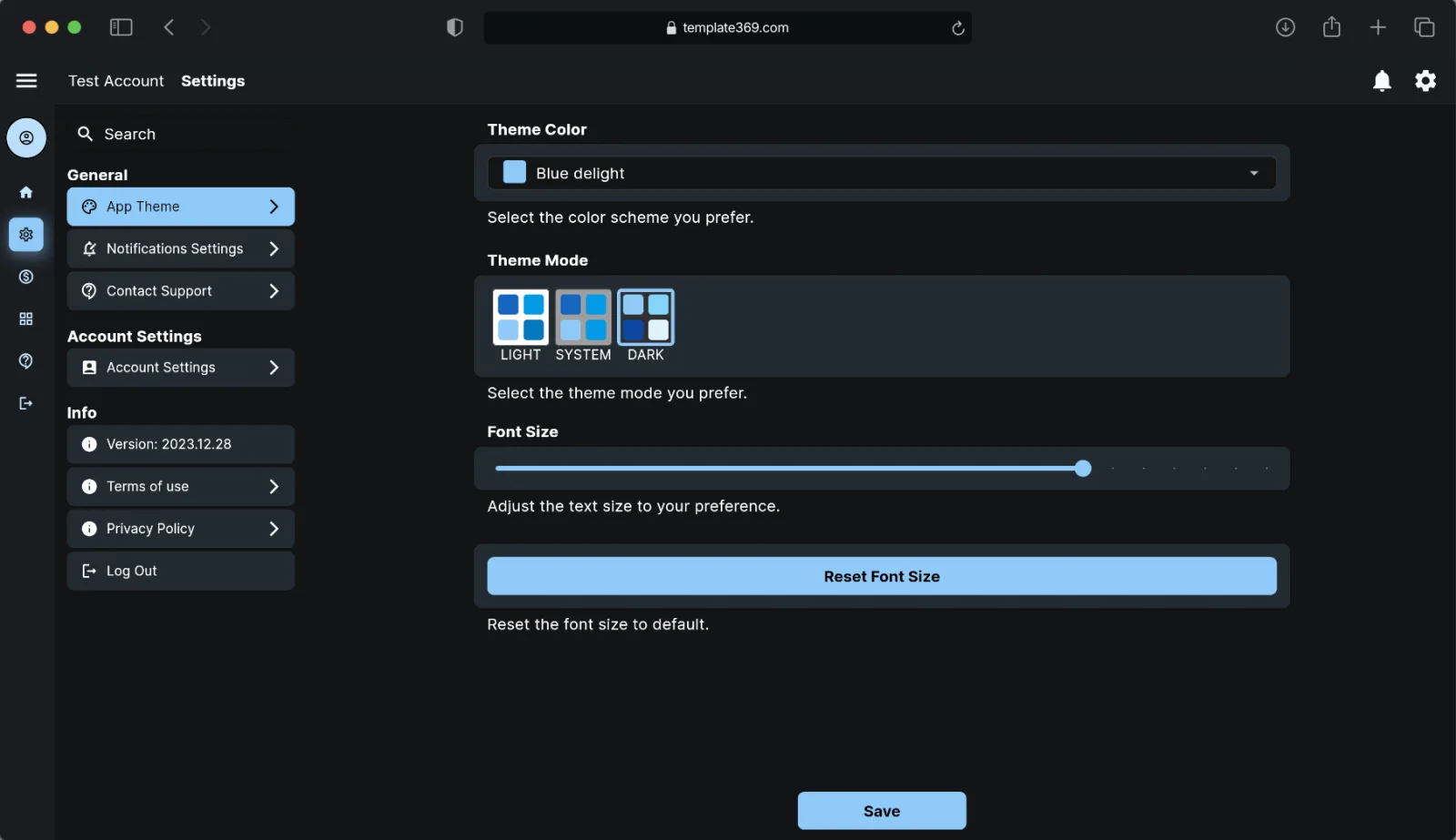Viewport: 1456px width, 840px height.
Task: Click the Reset Font Size button
Action: pyautogui.click(x=882, y=576)
